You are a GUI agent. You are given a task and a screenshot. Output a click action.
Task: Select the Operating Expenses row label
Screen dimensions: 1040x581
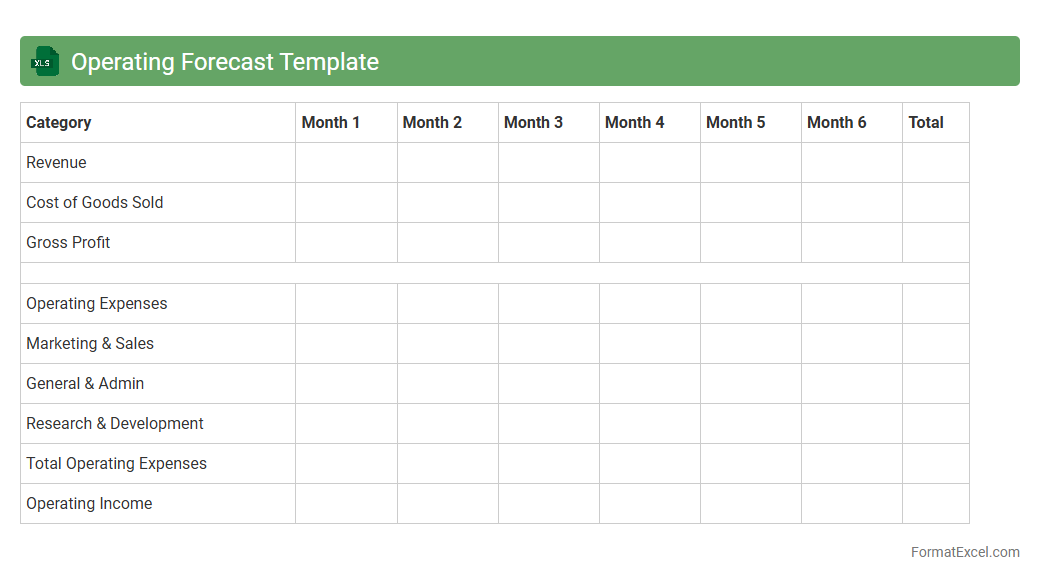click(97, 304)
